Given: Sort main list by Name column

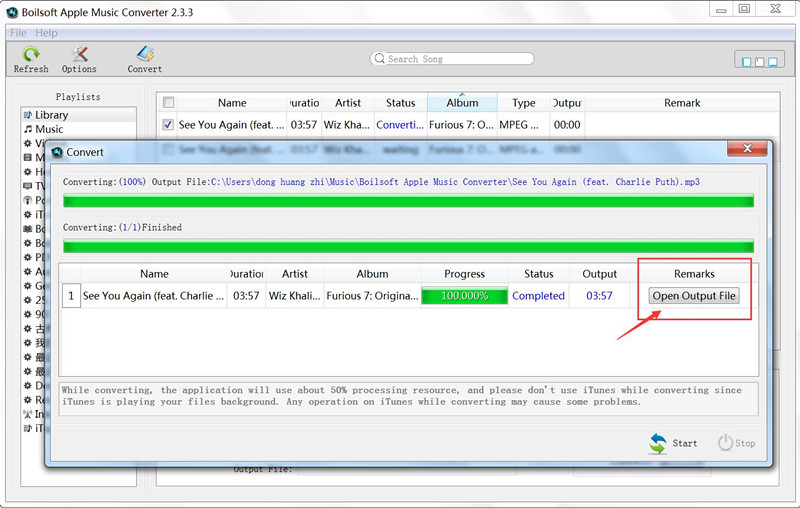Looking at the screenshot, I should point(232,103).
